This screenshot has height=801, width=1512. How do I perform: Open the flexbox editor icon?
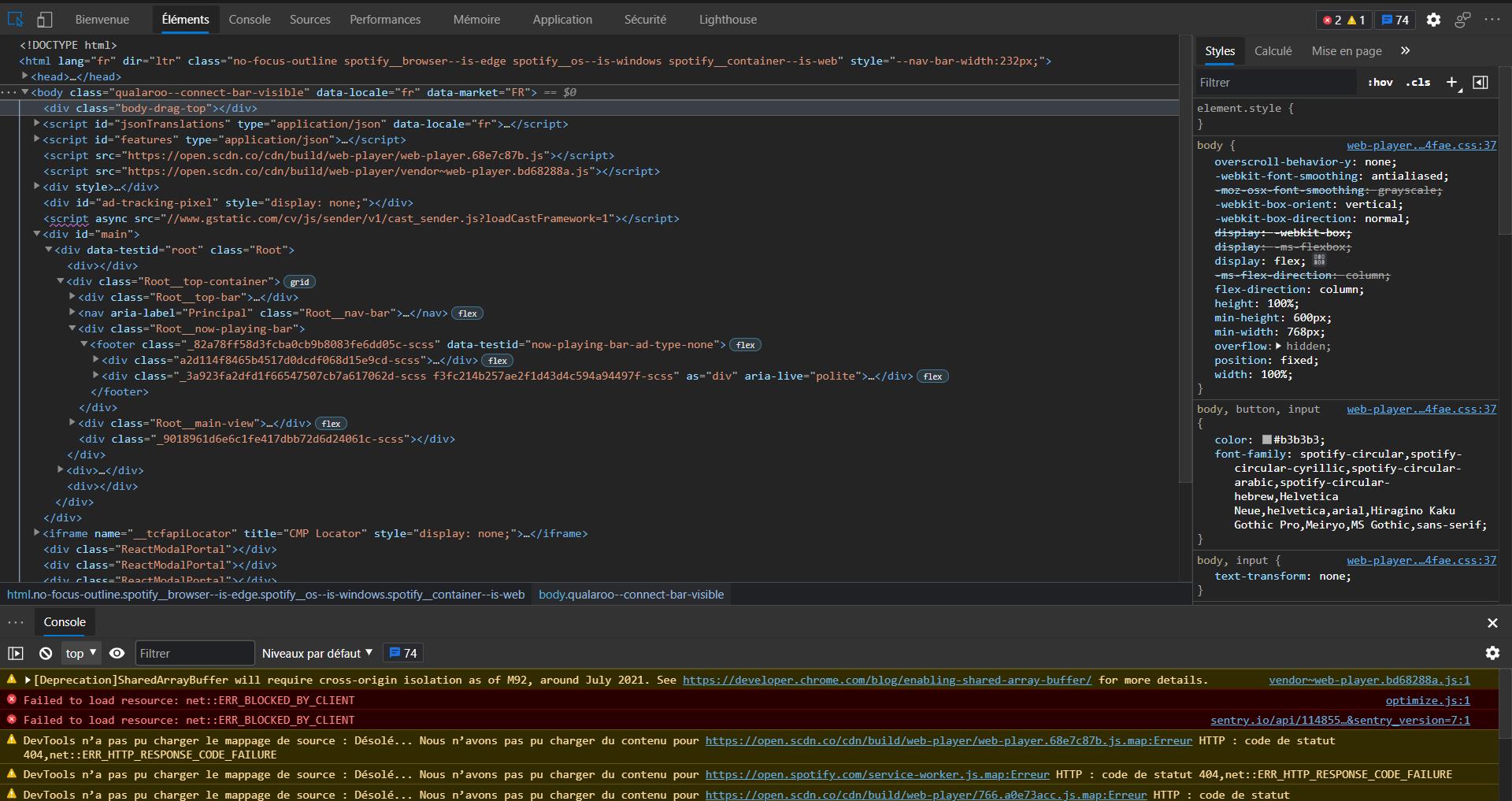click(1319, 260)
